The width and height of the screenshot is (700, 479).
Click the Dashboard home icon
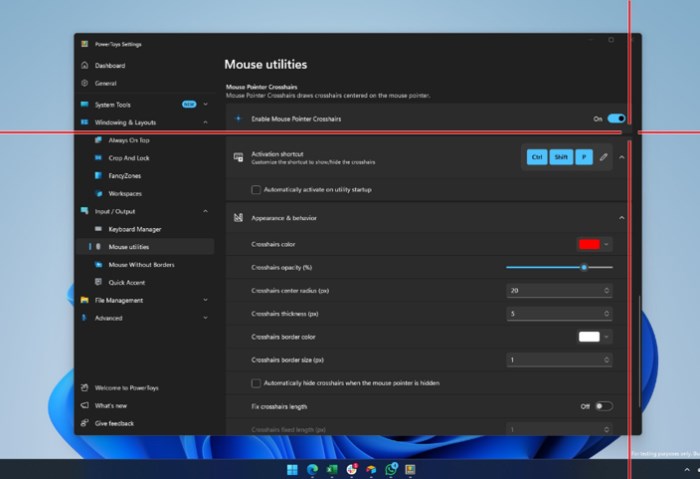click(85, 66)
